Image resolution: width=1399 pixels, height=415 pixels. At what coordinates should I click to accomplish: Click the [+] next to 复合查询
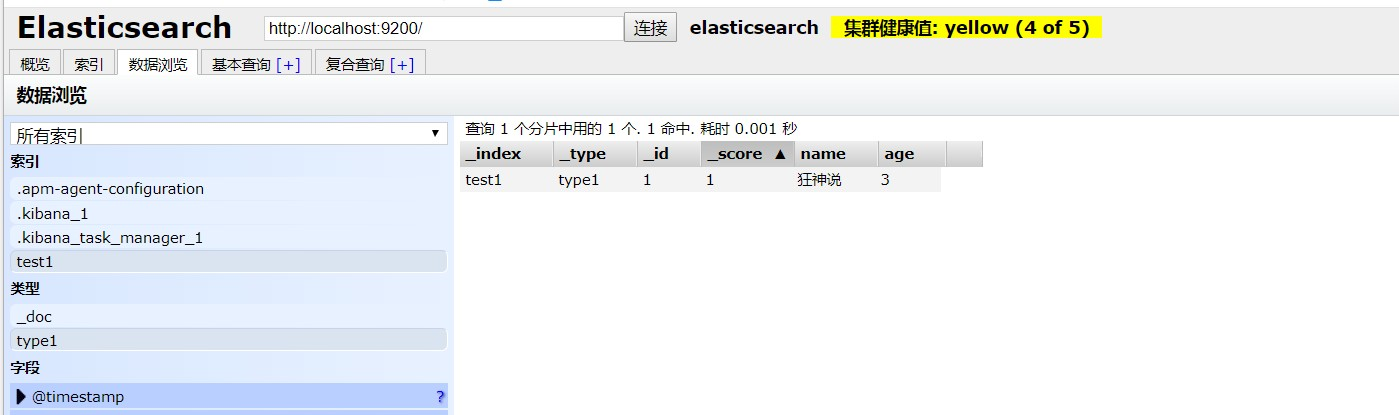pos(402,64)
